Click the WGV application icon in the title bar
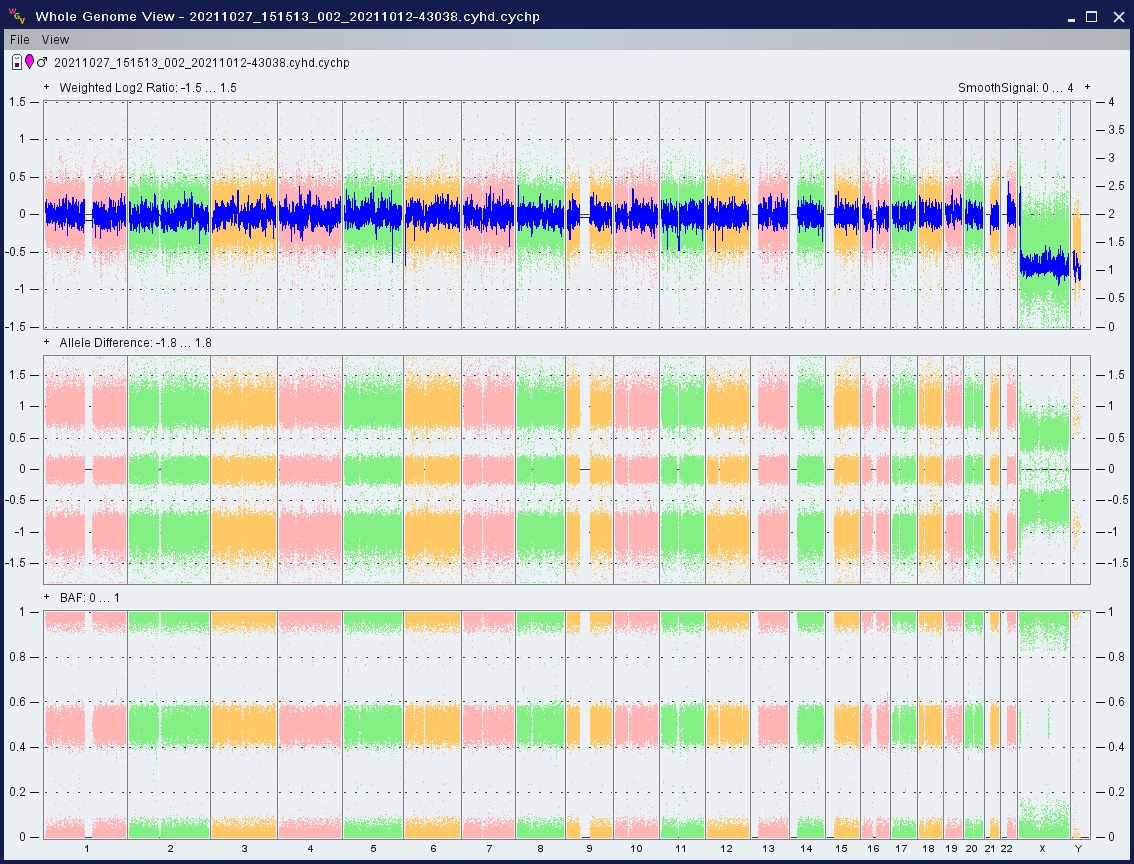Image resolution: width=1134 pixels, height=864 pixels. [16, 16]
